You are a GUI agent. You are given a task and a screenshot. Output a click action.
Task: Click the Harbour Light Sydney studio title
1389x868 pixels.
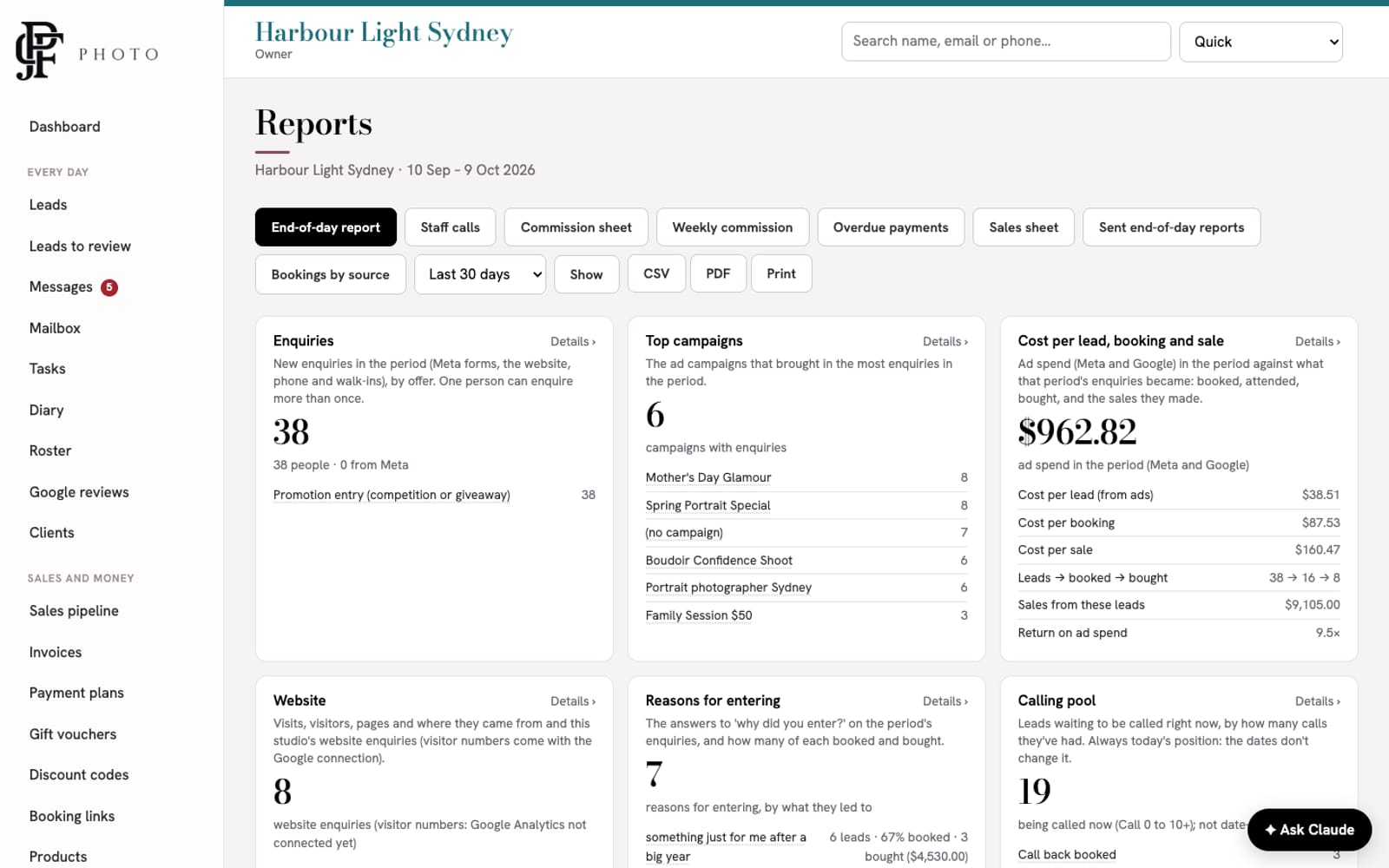[x=384, y=32]
